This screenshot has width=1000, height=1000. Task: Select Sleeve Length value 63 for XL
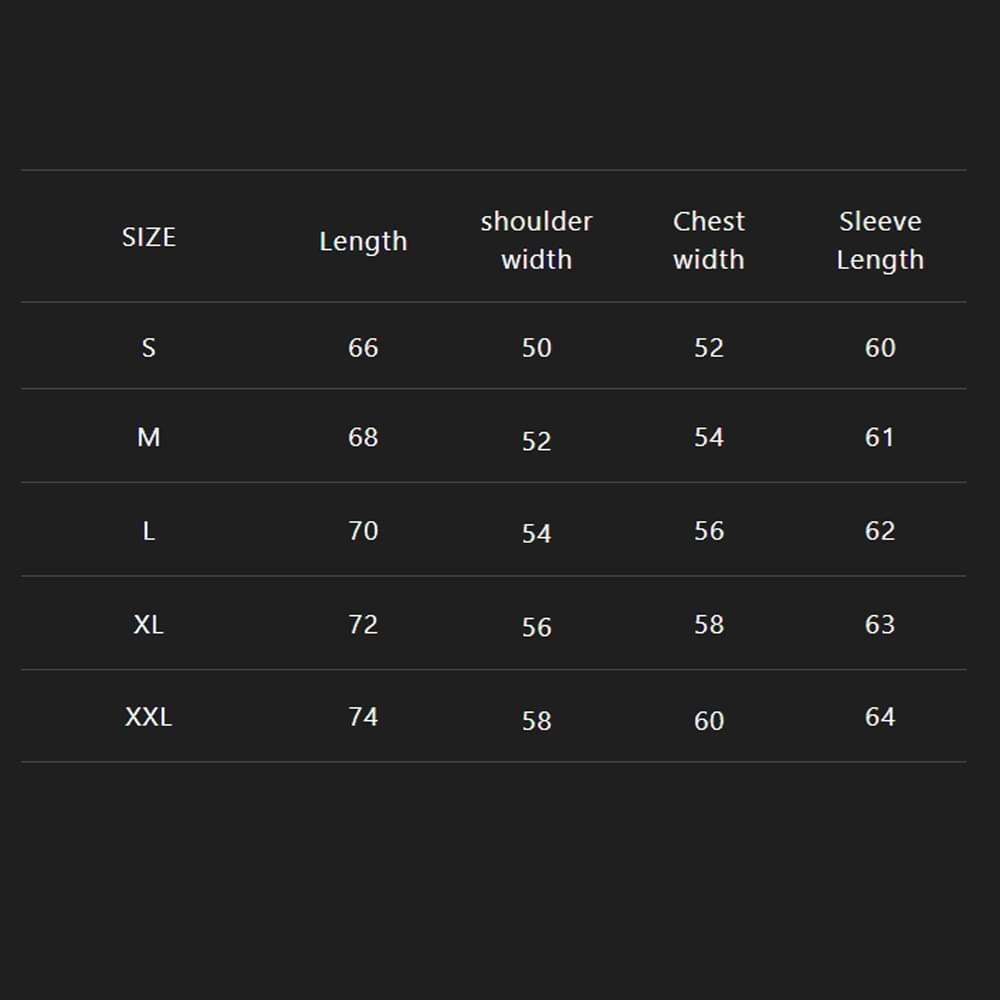point(880,624)
